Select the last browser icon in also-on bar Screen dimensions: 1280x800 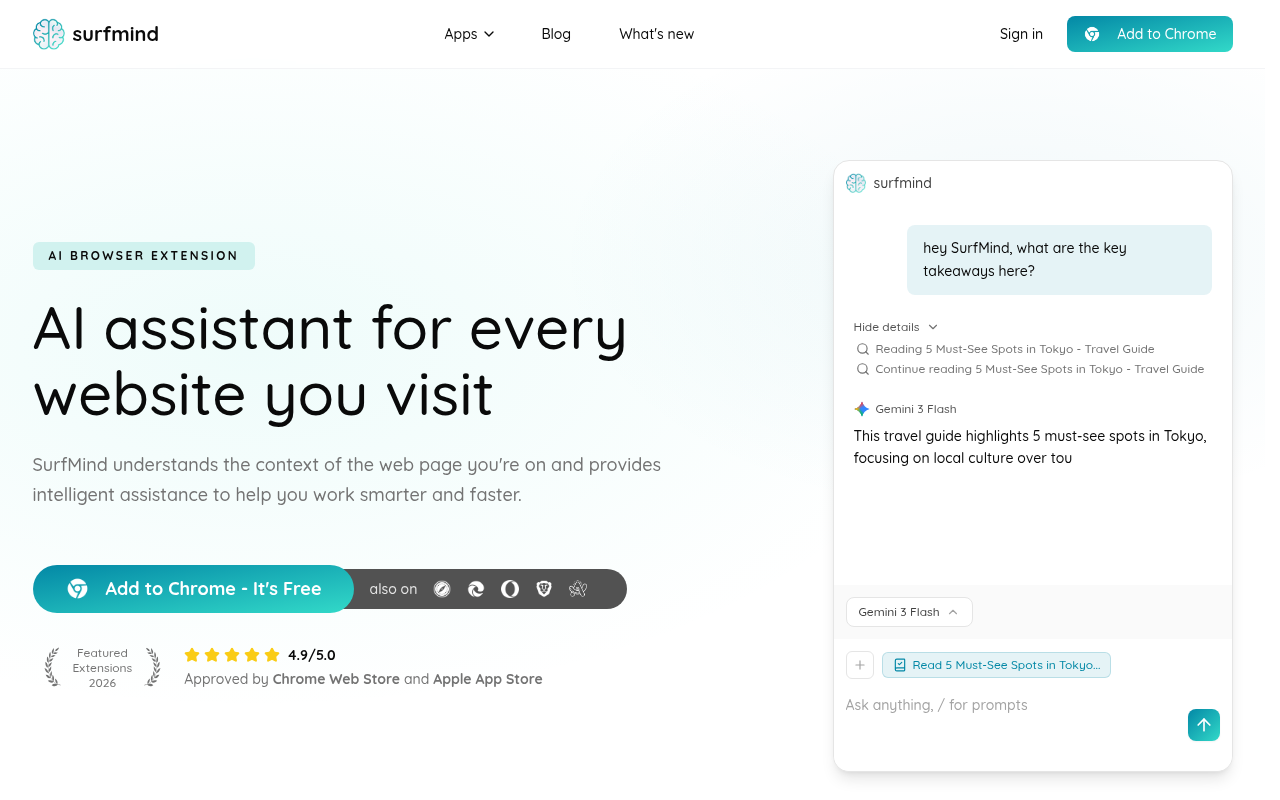coord(577,589)
